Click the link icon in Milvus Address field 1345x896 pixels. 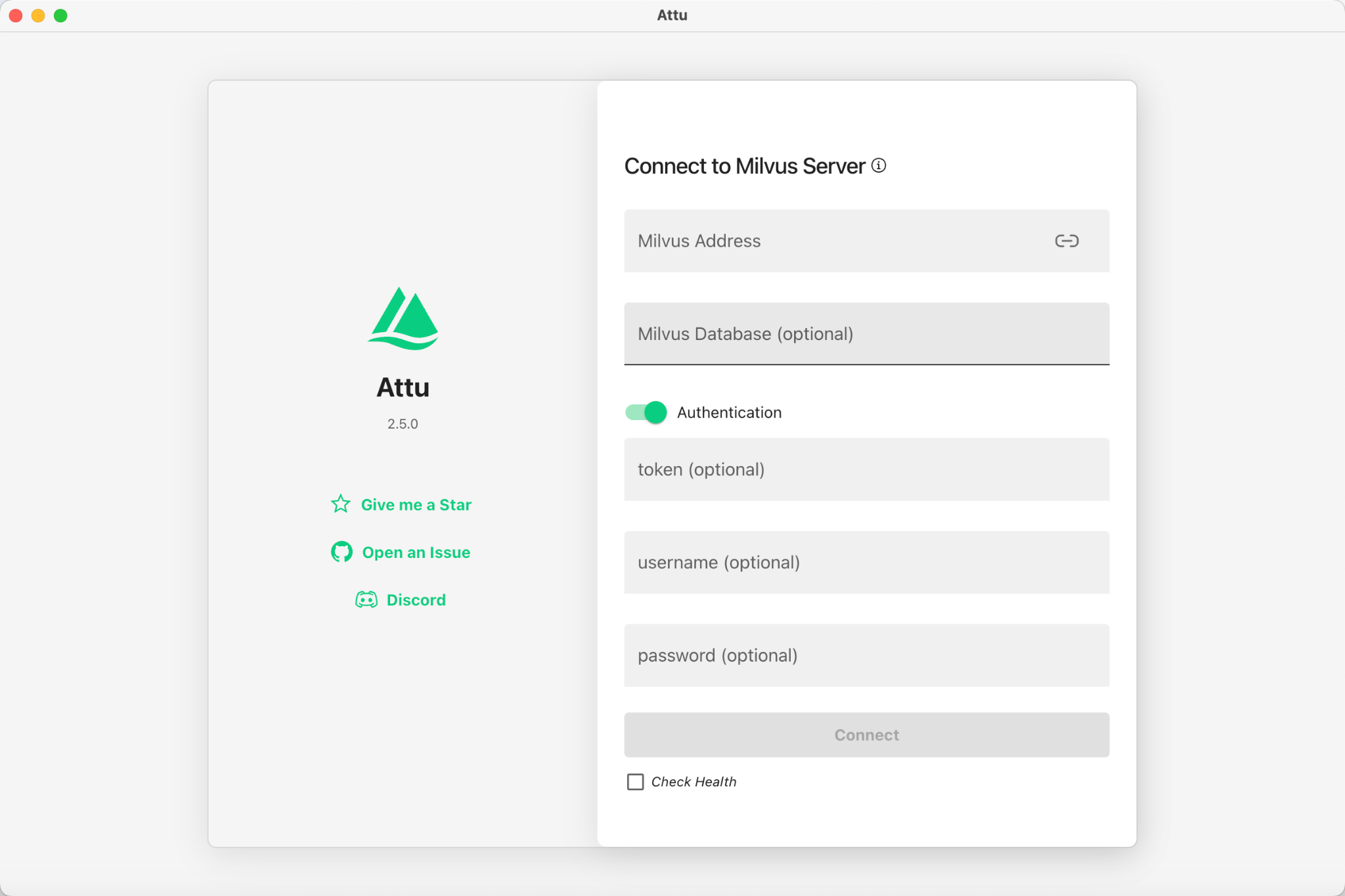[1067, 241]
